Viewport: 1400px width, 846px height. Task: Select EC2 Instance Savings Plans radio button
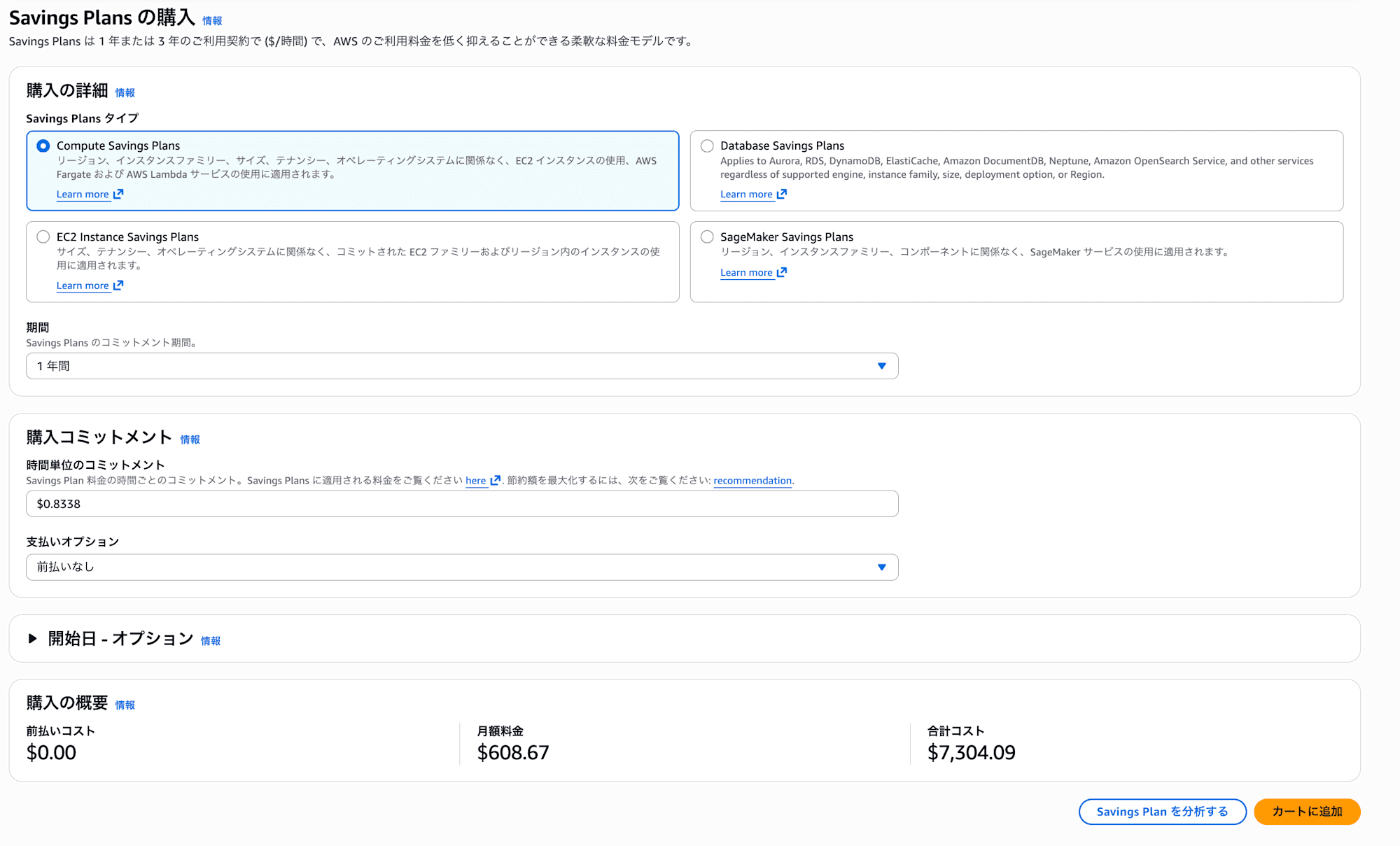pyautogui.click(x=43, y=237)
